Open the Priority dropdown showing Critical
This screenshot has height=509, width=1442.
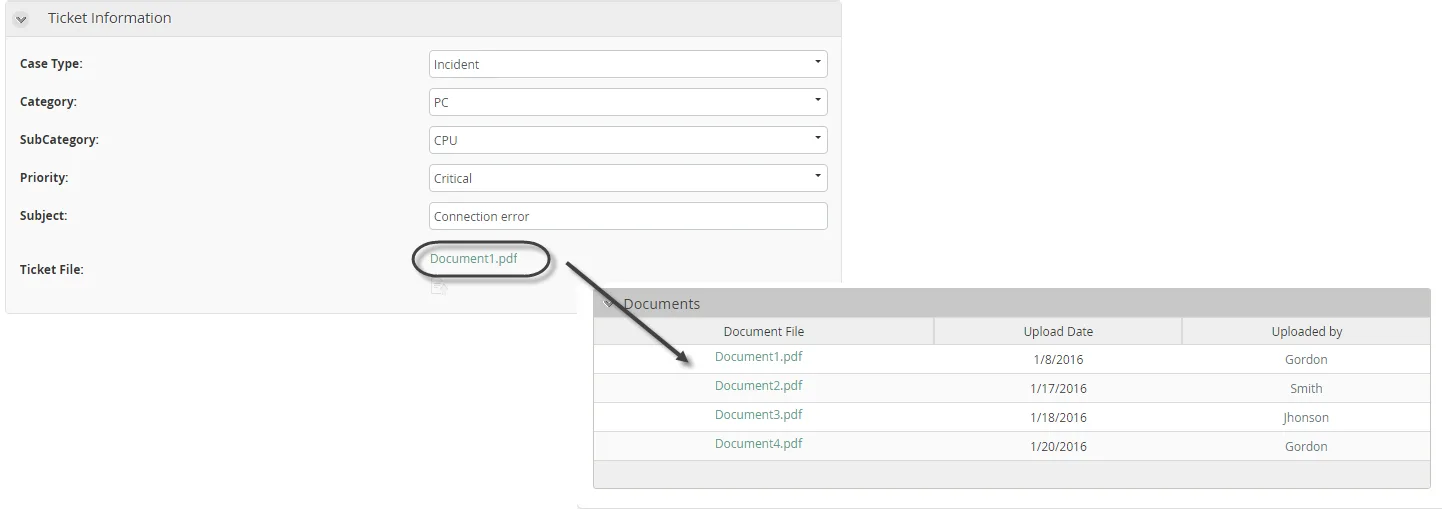pyautogui.click(x=628, y=178)
